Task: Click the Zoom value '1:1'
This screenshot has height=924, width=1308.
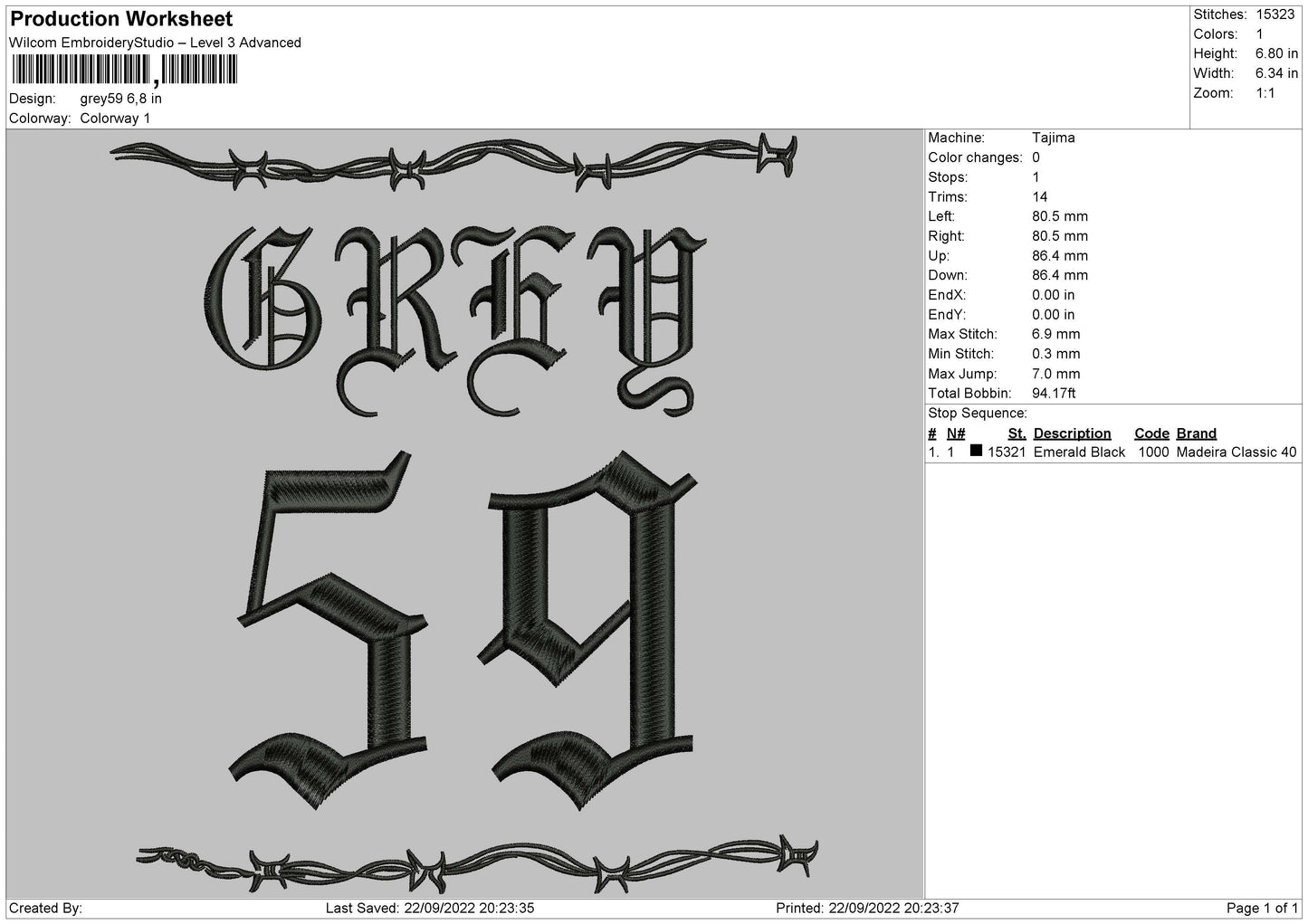Action: tap(1265, 93)
